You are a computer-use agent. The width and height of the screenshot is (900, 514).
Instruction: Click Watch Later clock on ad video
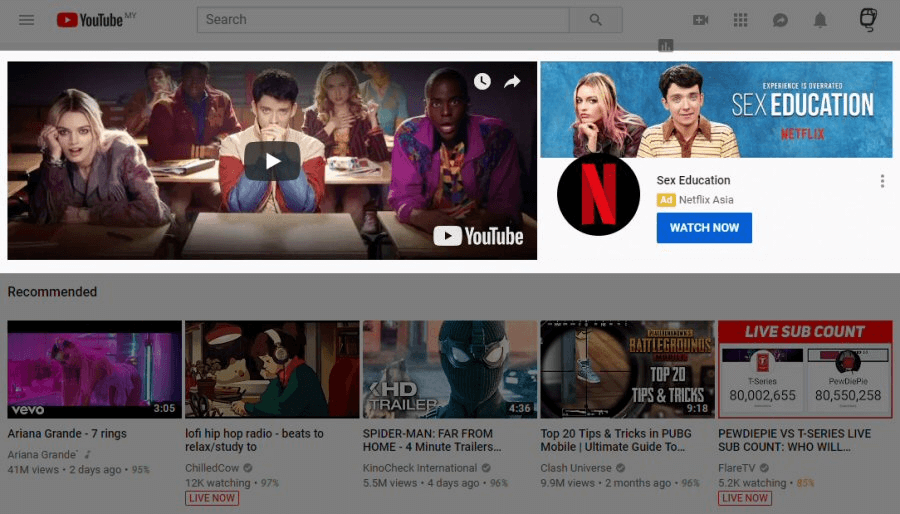pos(482,82)
